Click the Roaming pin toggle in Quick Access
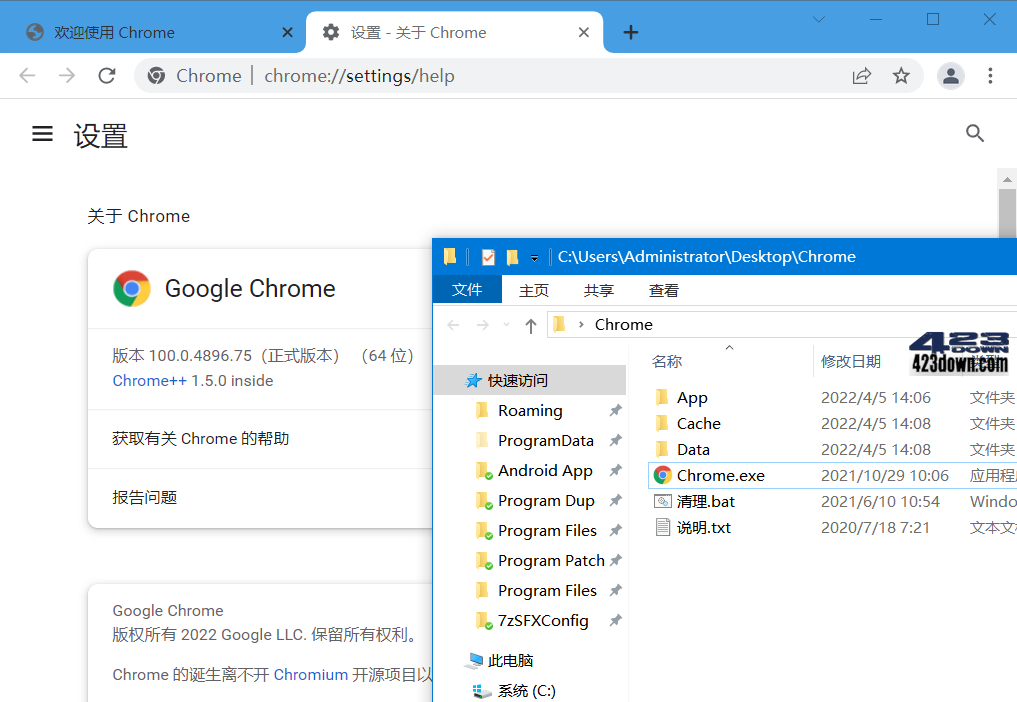Screen dimensions: 1017x702 616,410
